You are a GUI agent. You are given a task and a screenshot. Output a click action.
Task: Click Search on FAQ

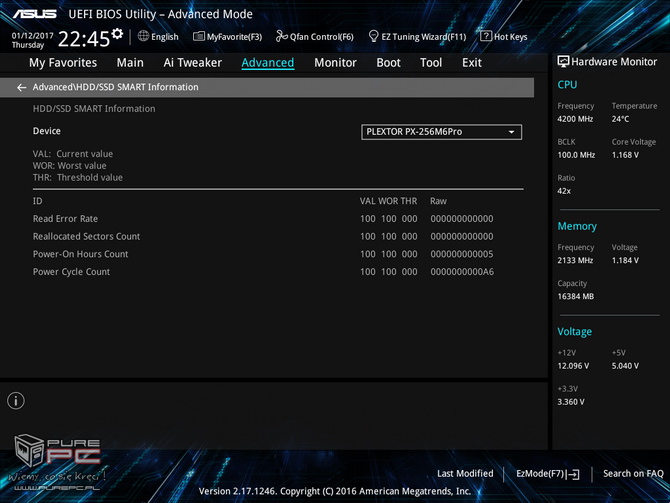click(x=633, y=474)
